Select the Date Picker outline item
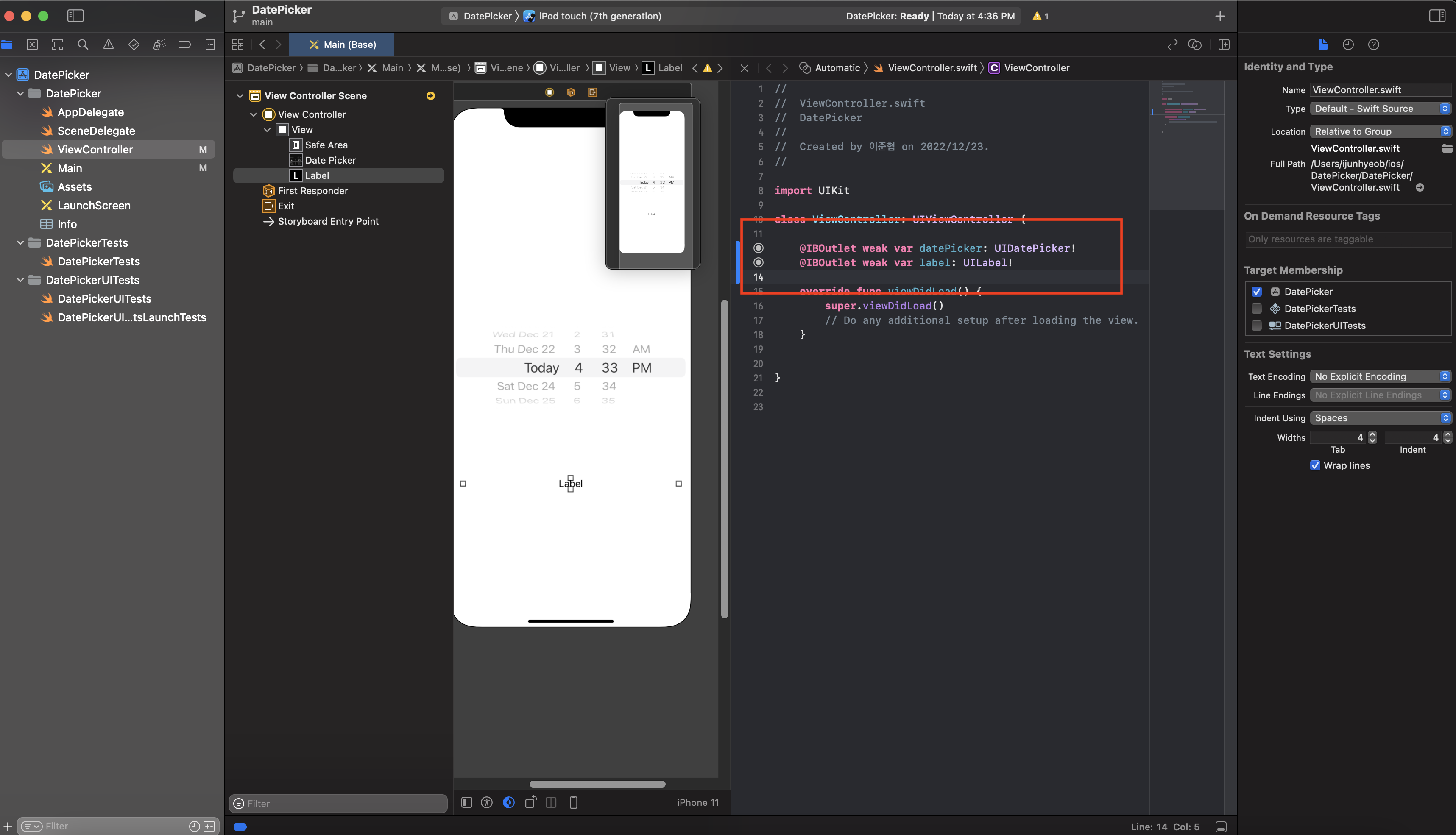 (330, 160)
